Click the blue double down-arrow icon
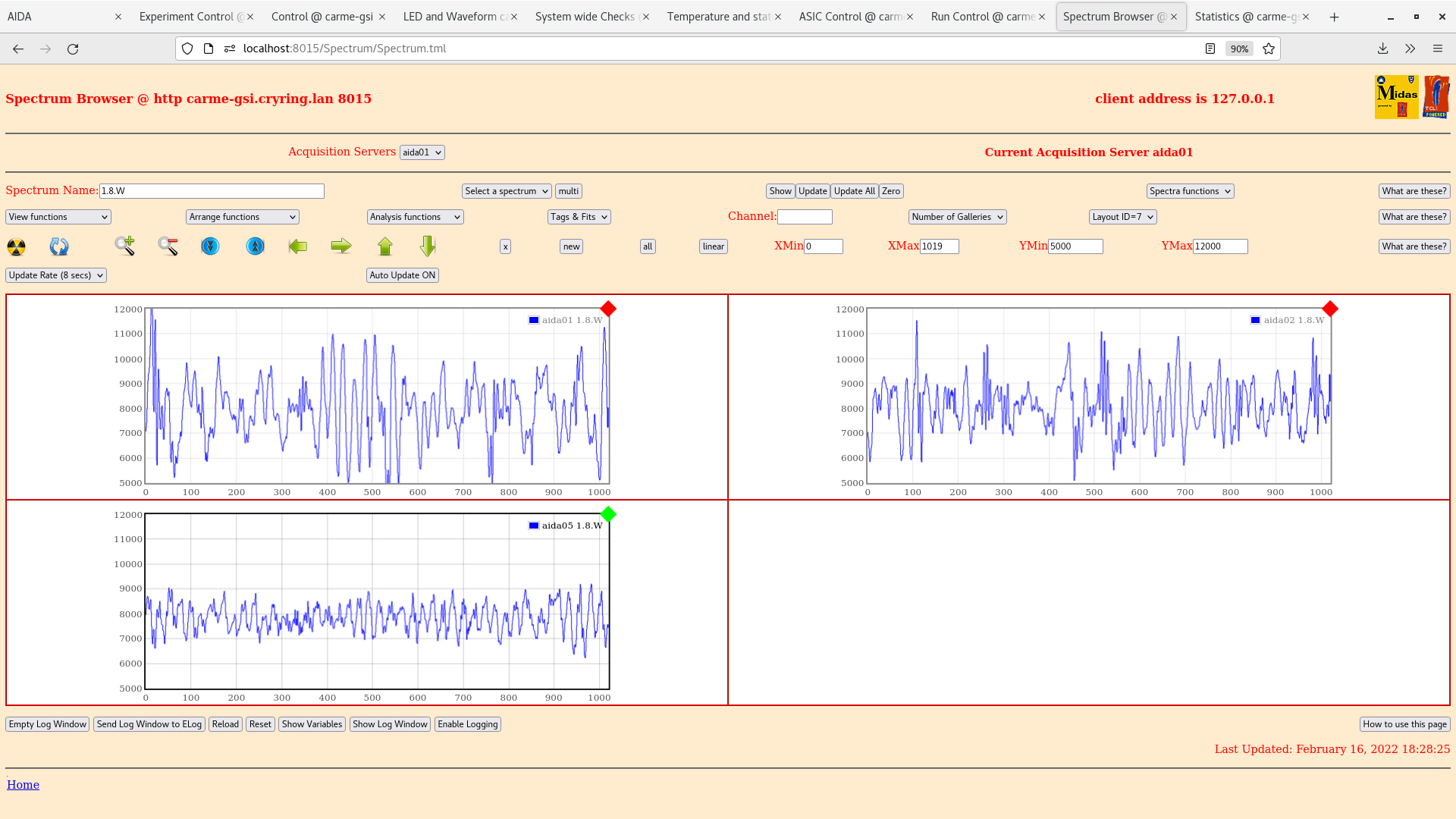1456x819 pixels. 210,246
